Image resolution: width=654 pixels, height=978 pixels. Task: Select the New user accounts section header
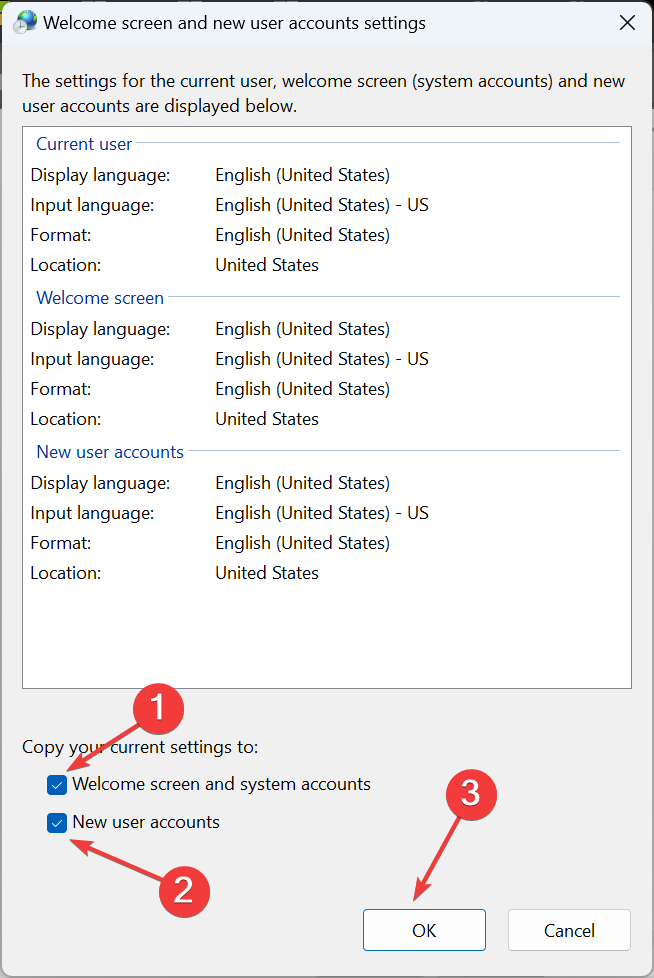110,452
